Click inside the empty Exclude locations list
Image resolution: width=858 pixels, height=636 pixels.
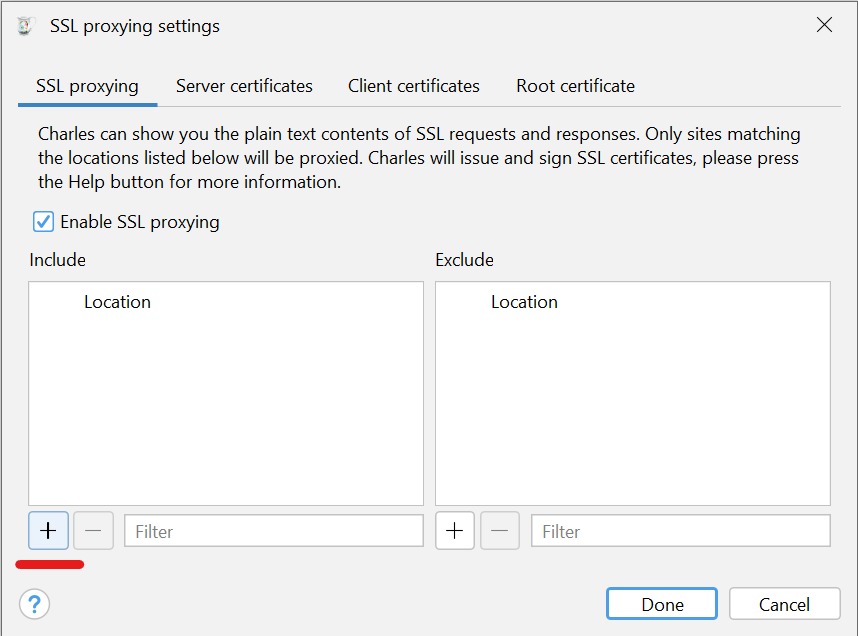pos(632,410)
